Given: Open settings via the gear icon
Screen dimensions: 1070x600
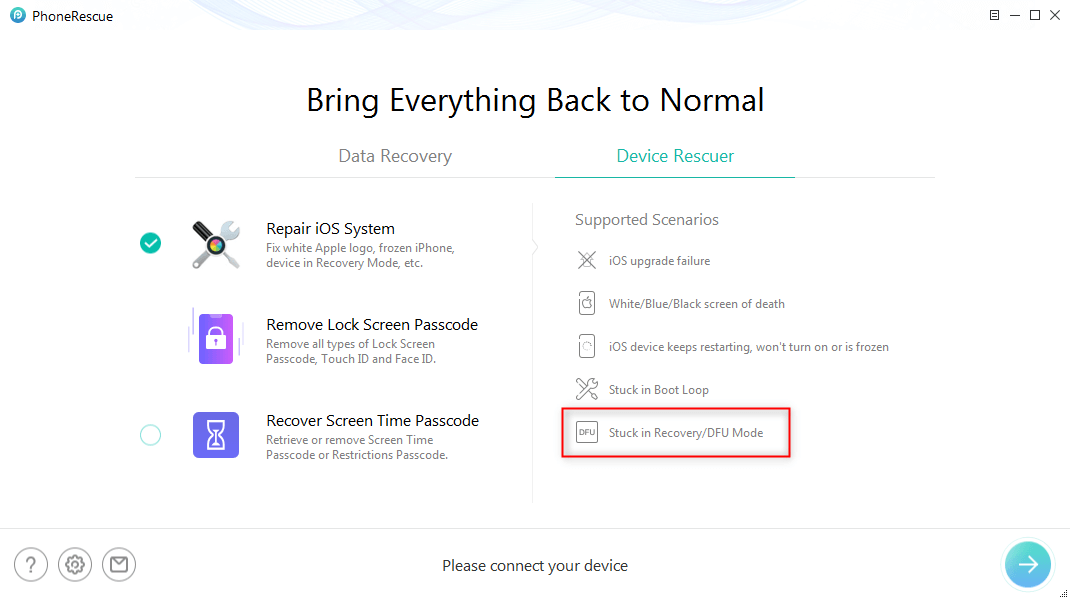Looking at the screenshot, I should pyautogui.click(x=75, y=565).
